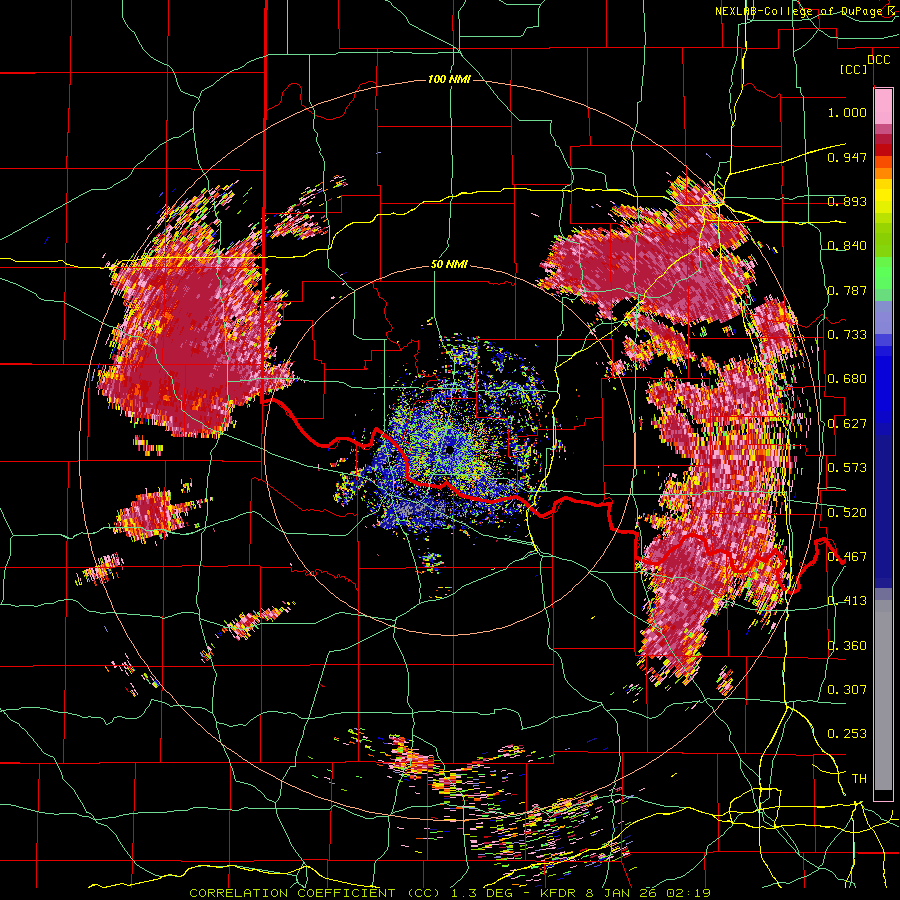Image resolution: width=900 pixels, height=900 pixels.
Task: Click the 50 NMI range ring label
Action: pos(449,265)
